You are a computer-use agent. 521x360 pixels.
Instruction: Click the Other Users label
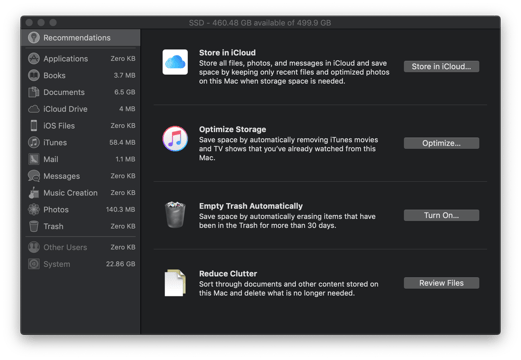65,247
